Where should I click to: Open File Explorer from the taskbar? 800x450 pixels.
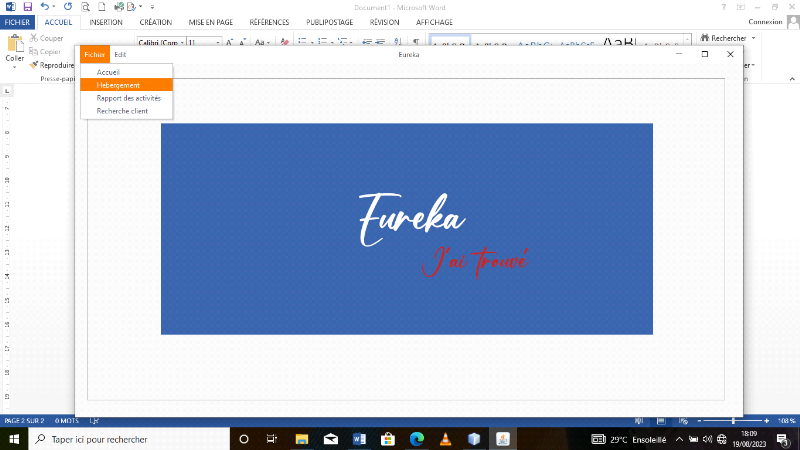click(302, 439)
